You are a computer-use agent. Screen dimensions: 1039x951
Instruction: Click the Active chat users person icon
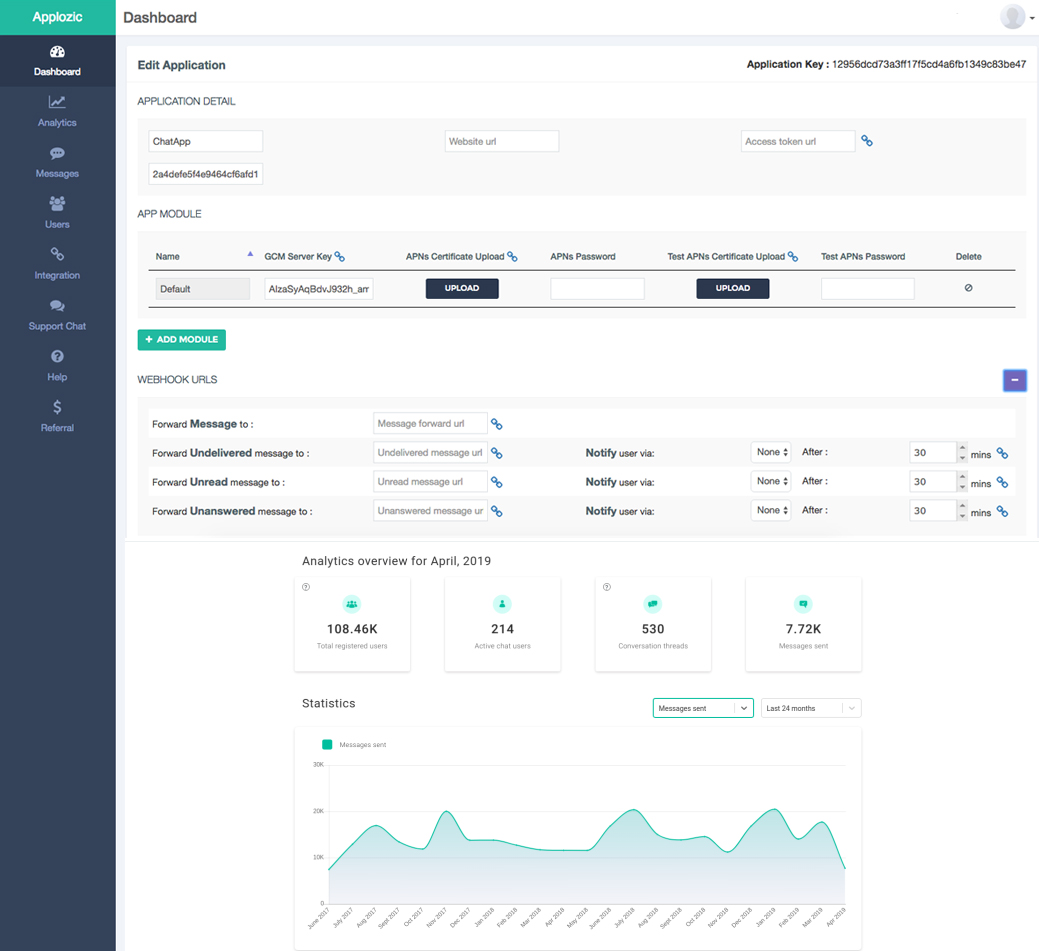click(502, 604)
